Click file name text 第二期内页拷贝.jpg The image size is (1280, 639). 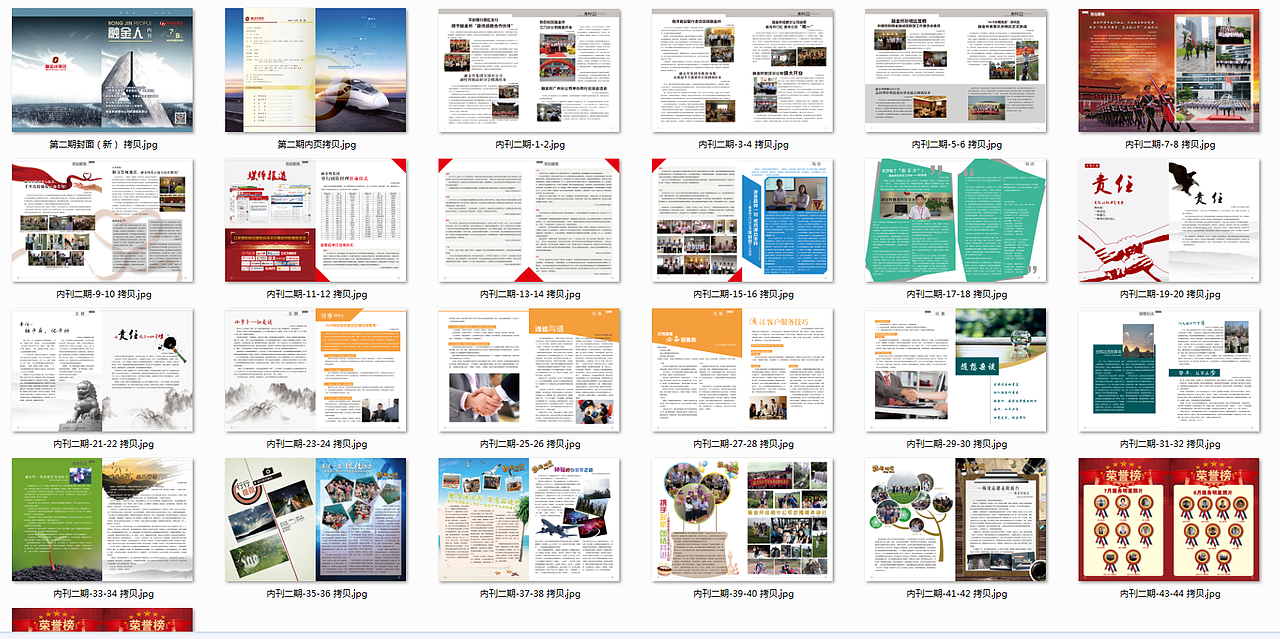(x=316, y=145)
